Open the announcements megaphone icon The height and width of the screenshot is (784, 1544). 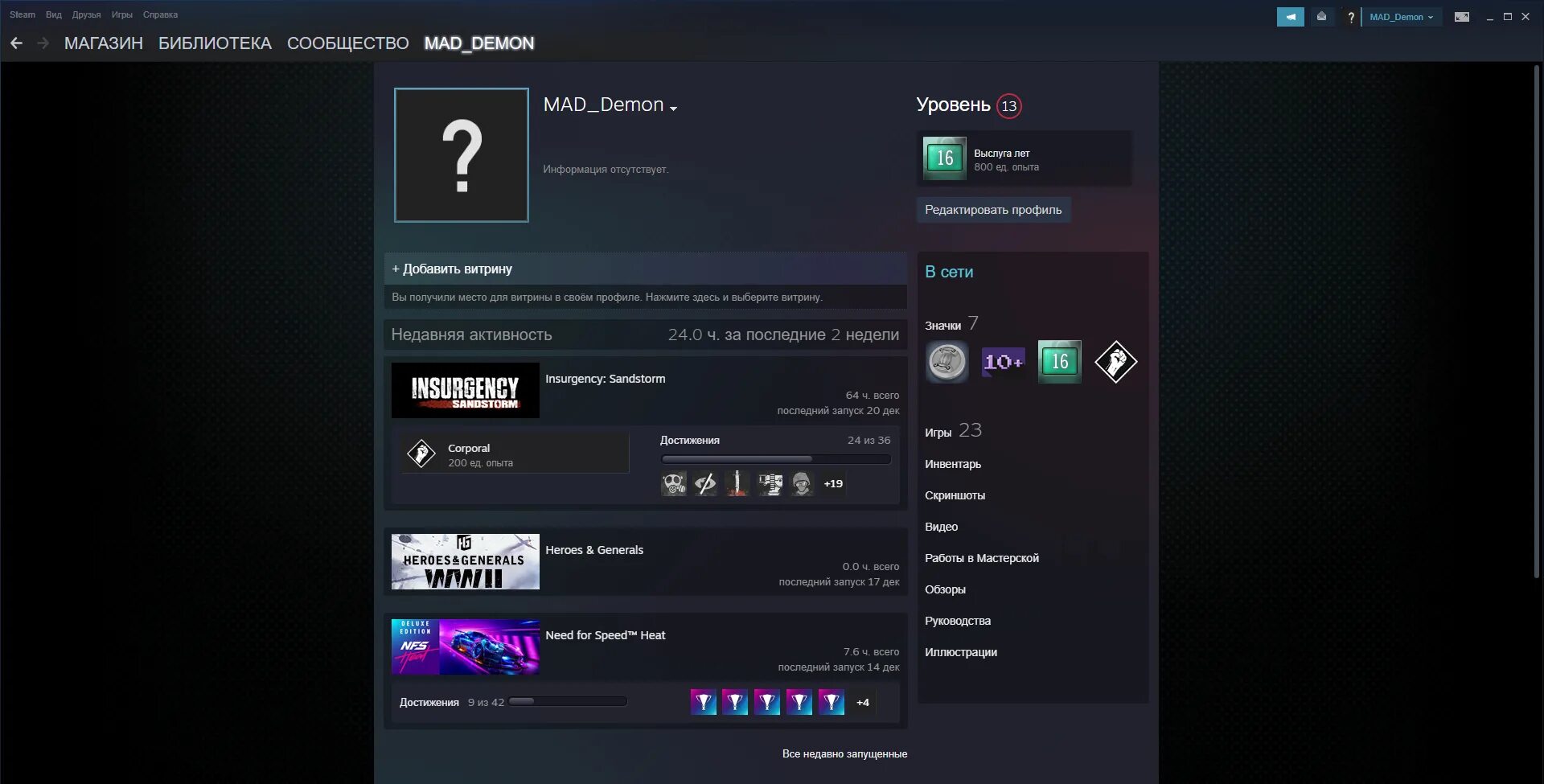pos(1290,17)
